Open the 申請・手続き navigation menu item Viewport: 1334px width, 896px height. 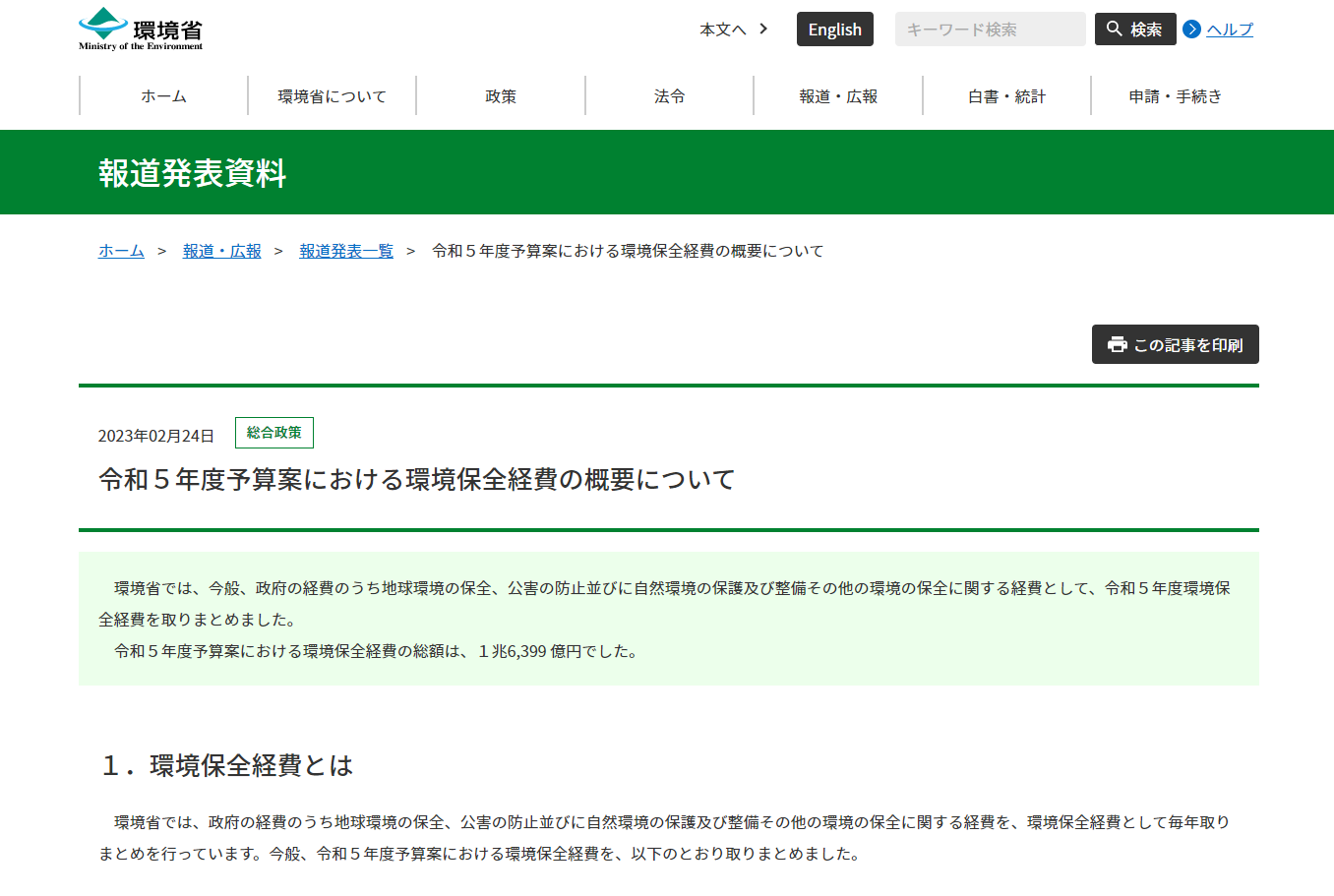(x=1176, y=95)
